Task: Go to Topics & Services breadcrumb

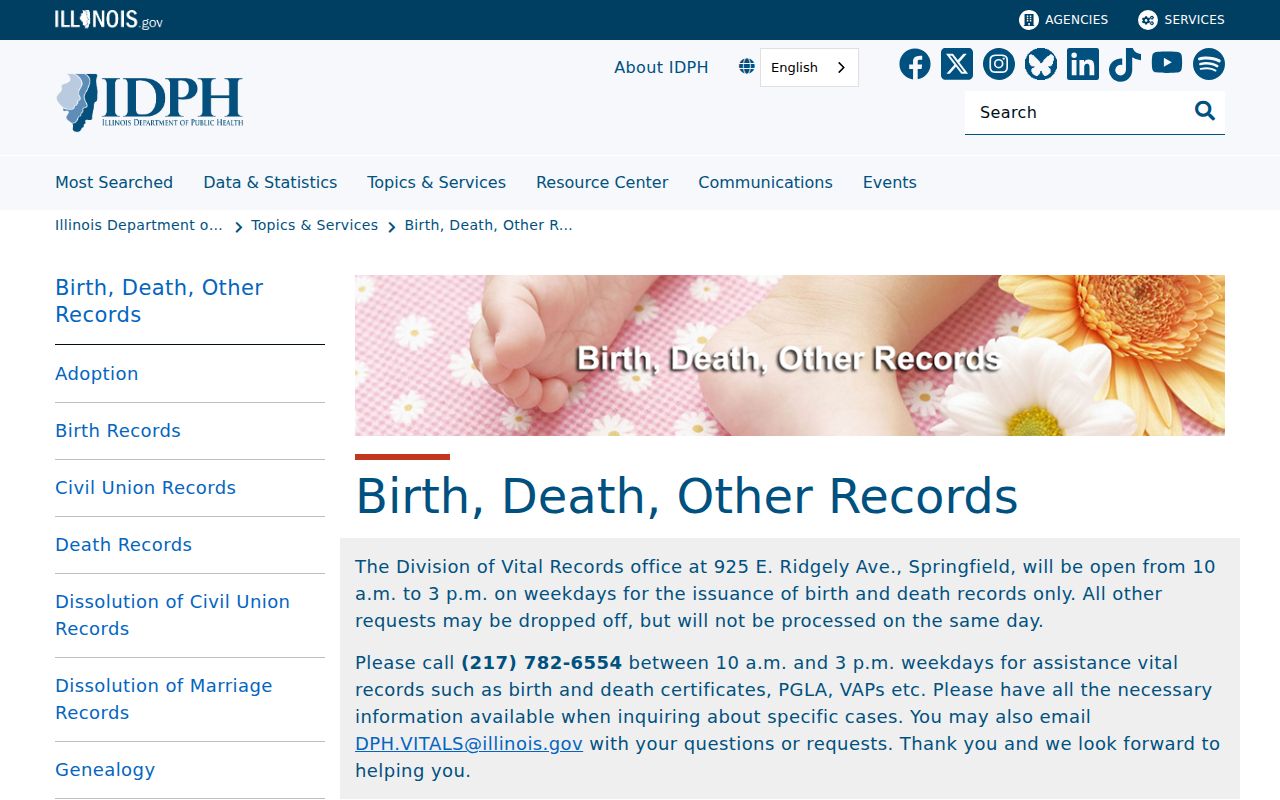Action: click(x=314, y=225)
